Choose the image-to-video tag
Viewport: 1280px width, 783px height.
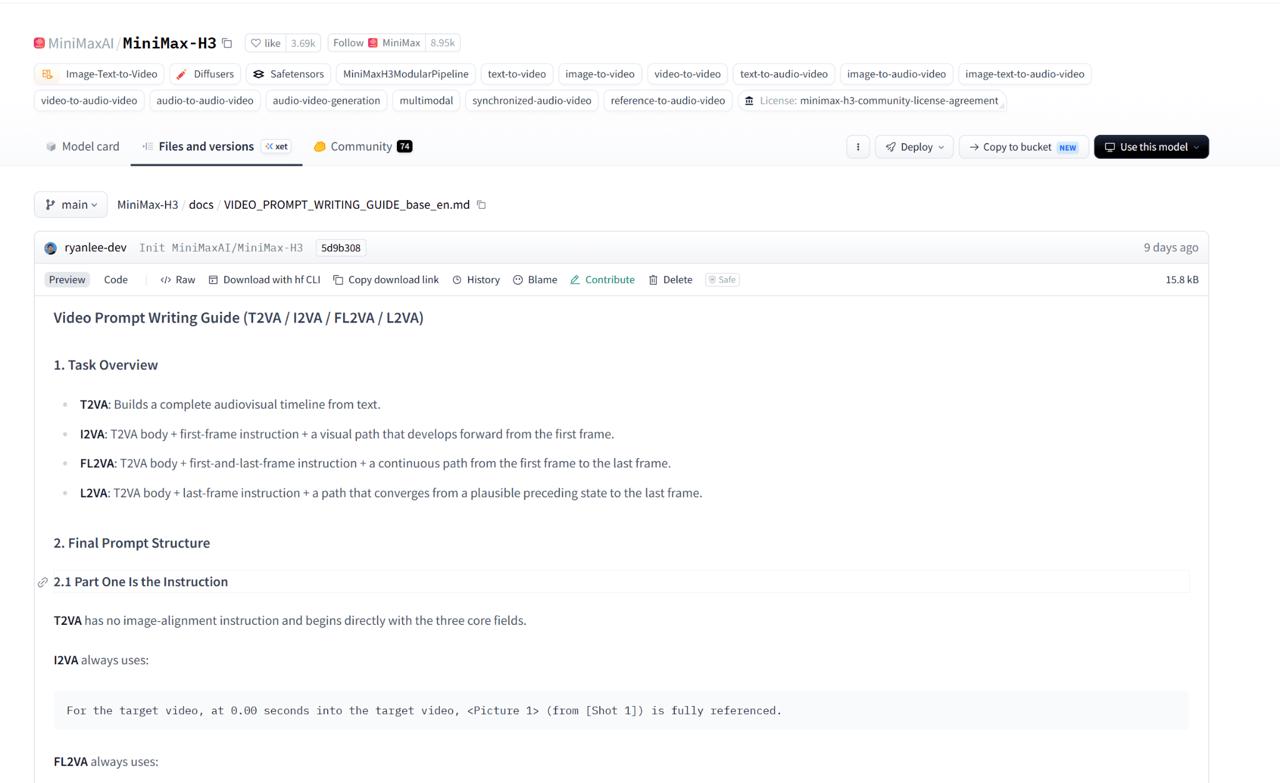tap(600, 74)
